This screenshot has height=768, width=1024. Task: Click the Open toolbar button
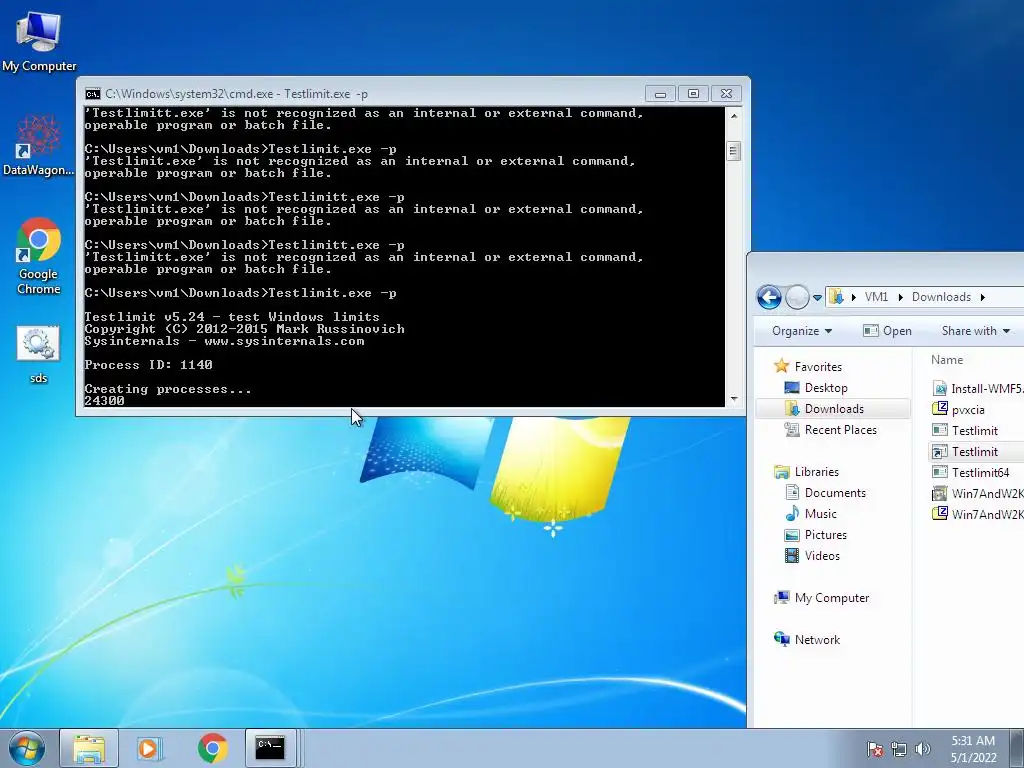tap(887, 331)
